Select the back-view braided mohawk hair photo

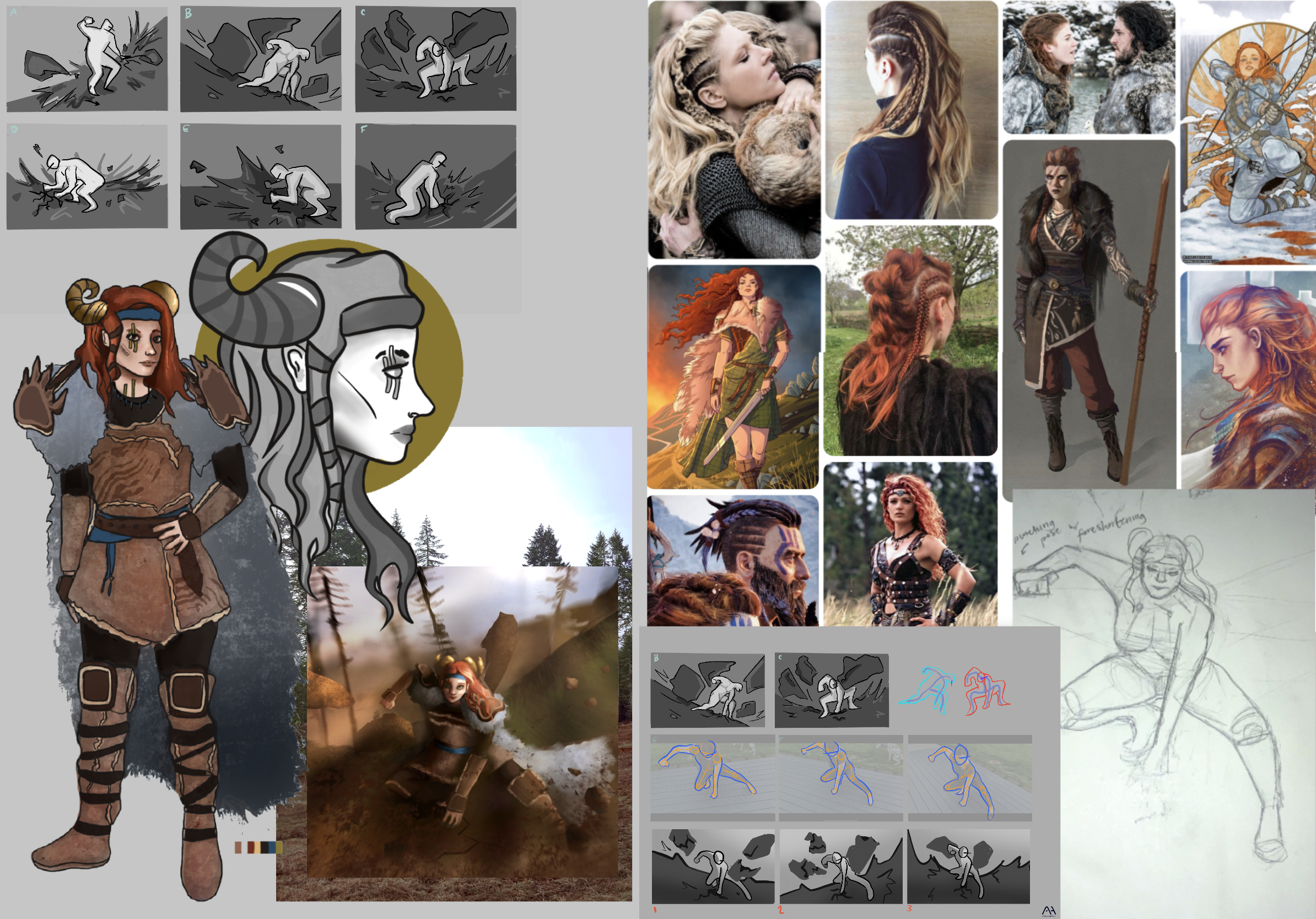tap(912, 110)
